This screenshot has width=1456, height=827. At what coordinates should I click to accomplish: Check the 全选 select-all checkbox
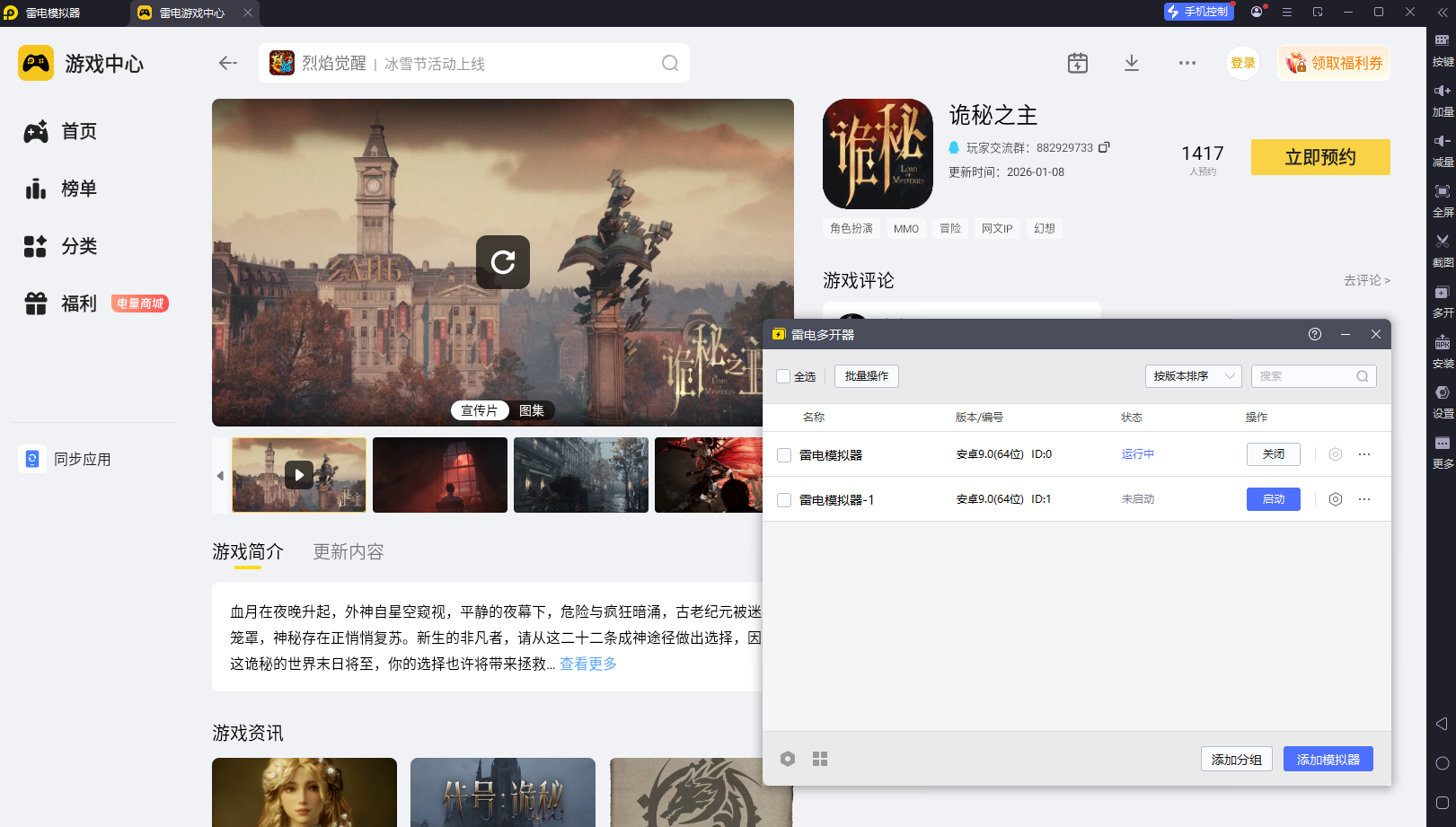pos(783,376)
